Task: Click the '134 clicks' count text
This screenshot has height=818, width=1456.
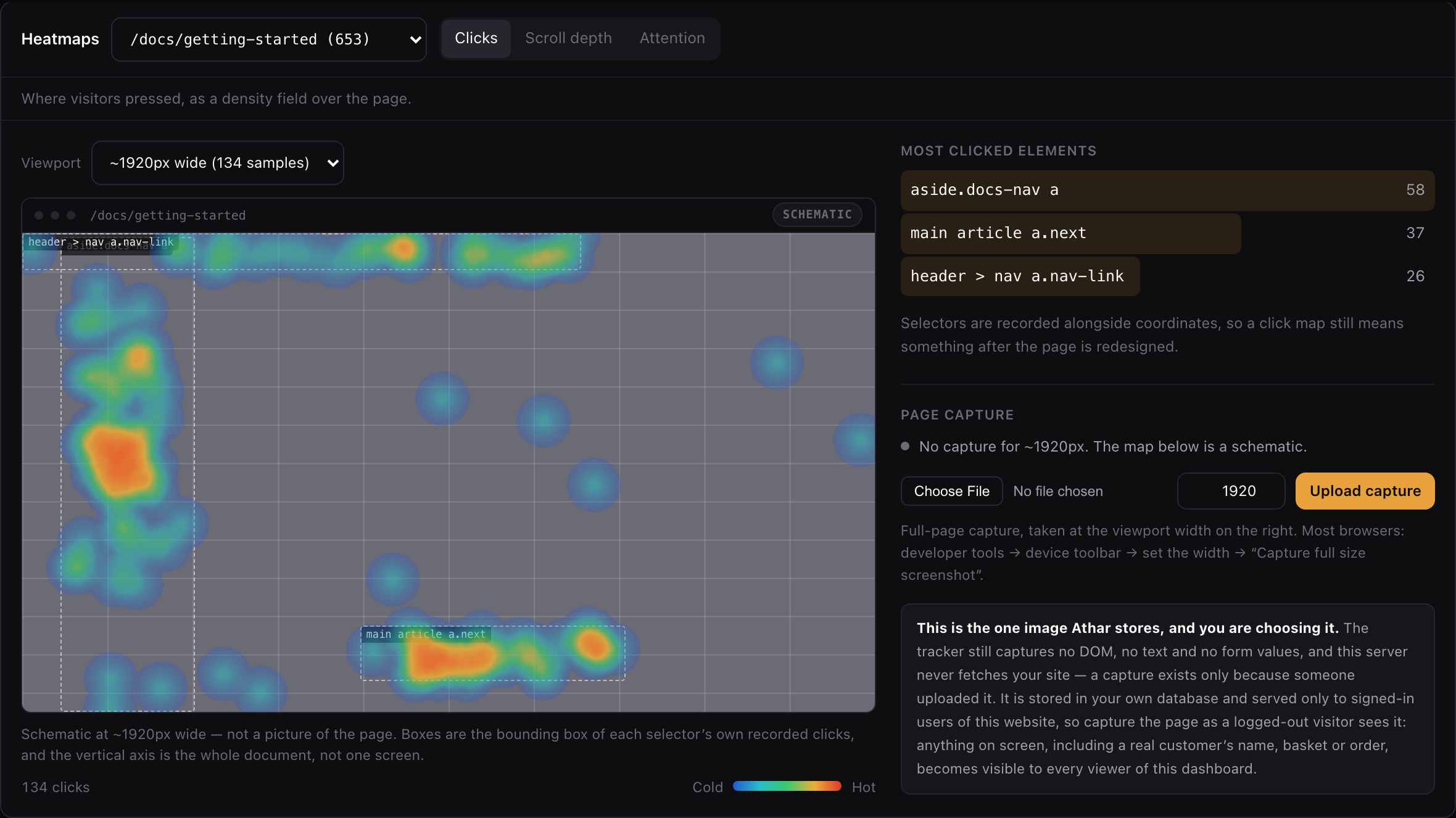Action: (56, 787)
